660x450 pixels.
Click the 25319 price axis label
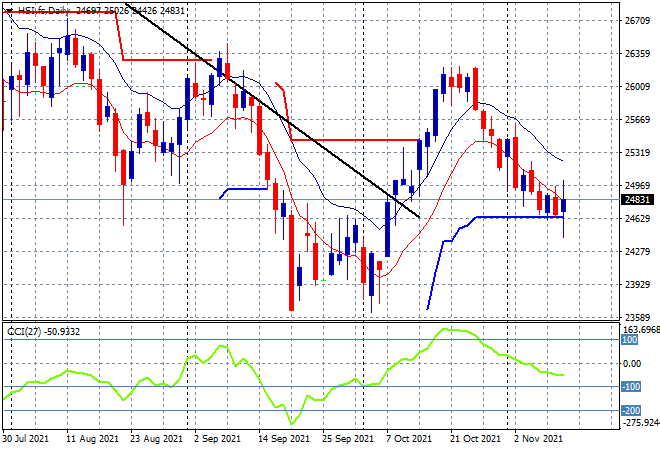click(637, 152)
